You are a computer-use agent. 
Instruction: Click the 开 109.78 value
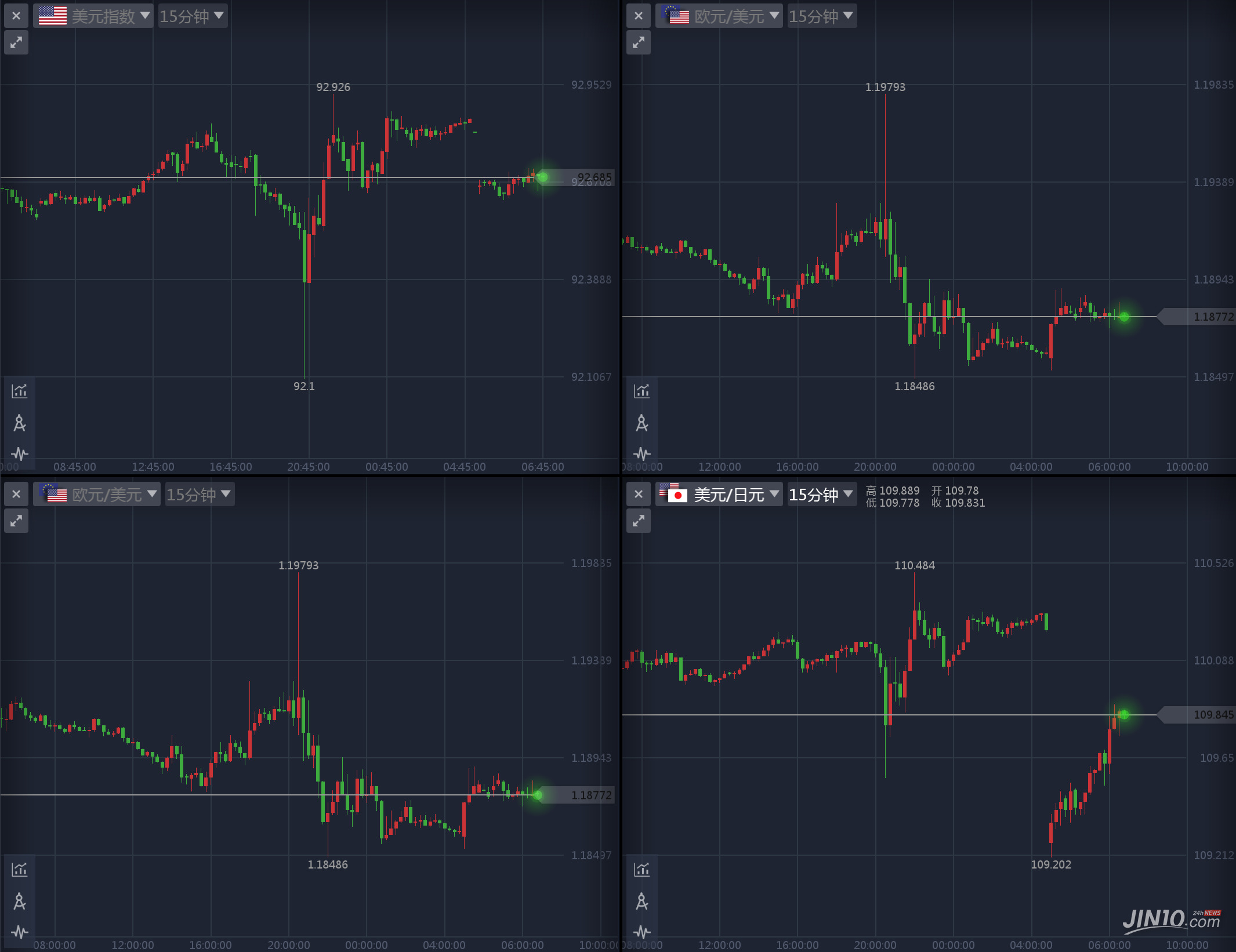click(x=955, y=490)
